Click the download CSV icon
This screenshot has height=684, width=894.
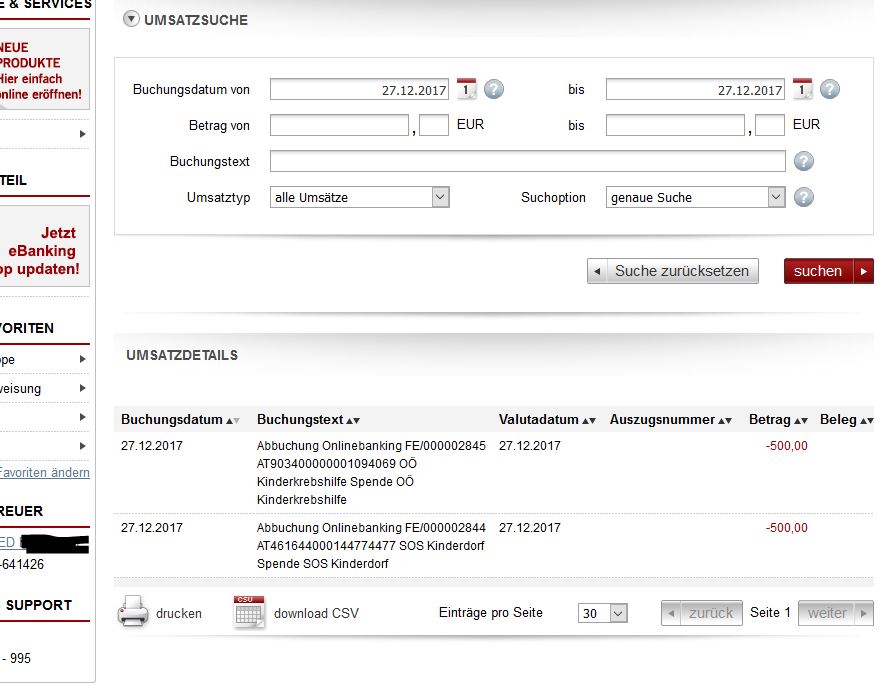249,612
